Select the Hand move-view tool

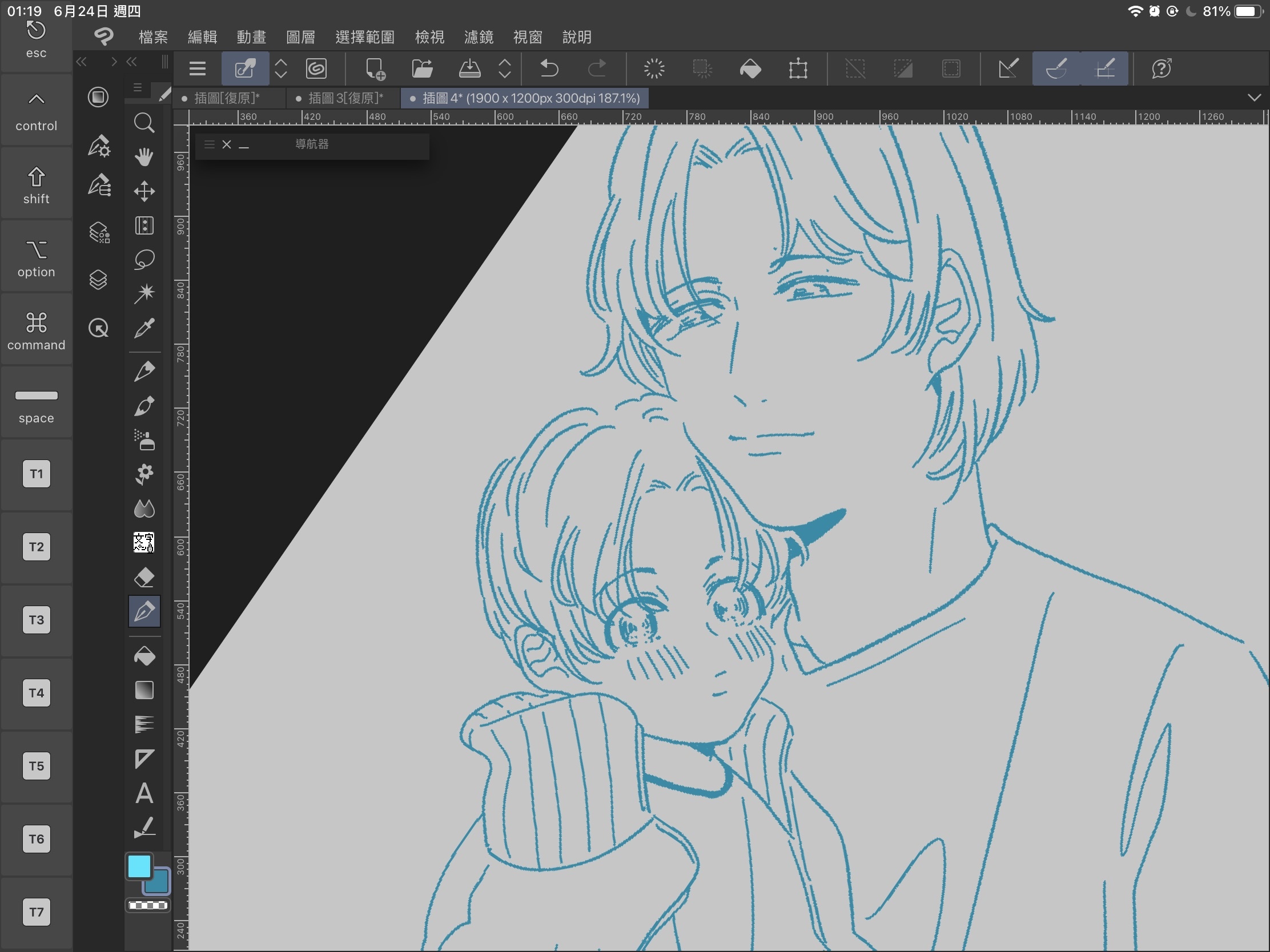click(144, 156)
